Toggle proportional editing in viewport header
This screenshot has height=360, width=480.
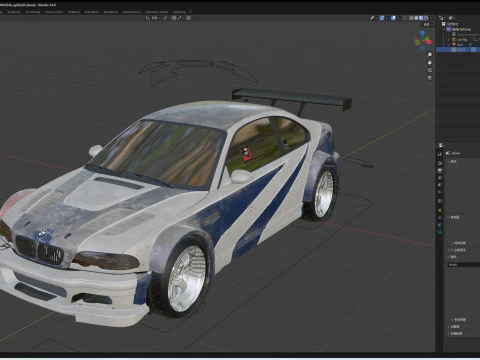(189, 18)
